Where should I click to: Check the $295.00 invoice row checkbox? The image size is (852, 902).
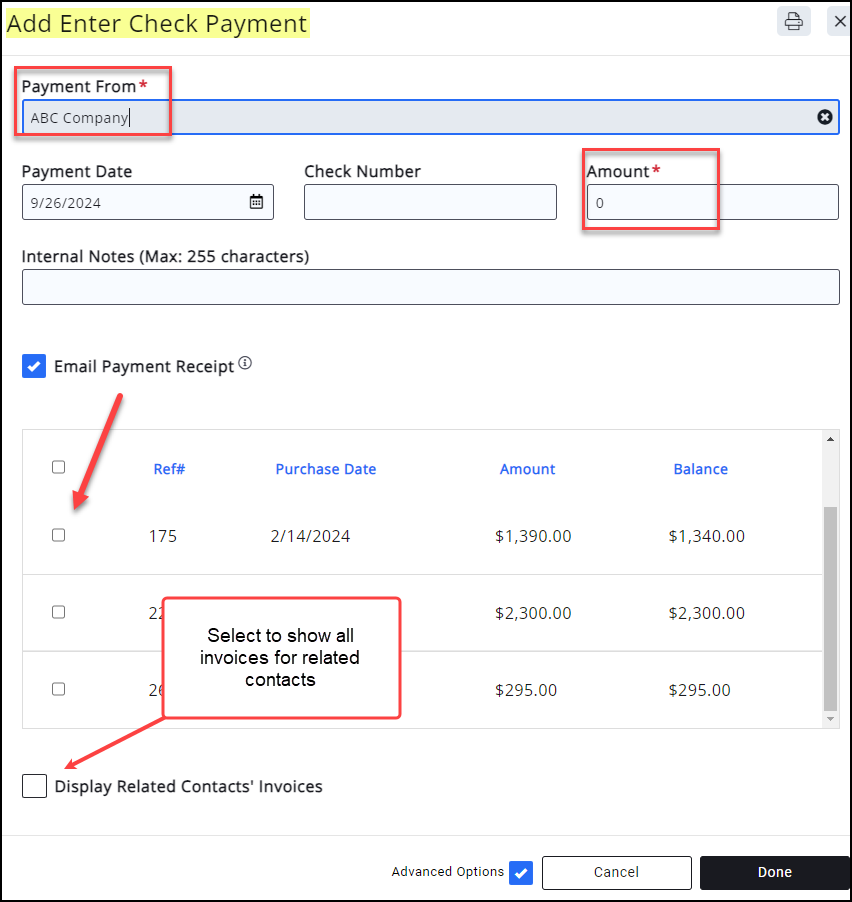click(58, 689)
